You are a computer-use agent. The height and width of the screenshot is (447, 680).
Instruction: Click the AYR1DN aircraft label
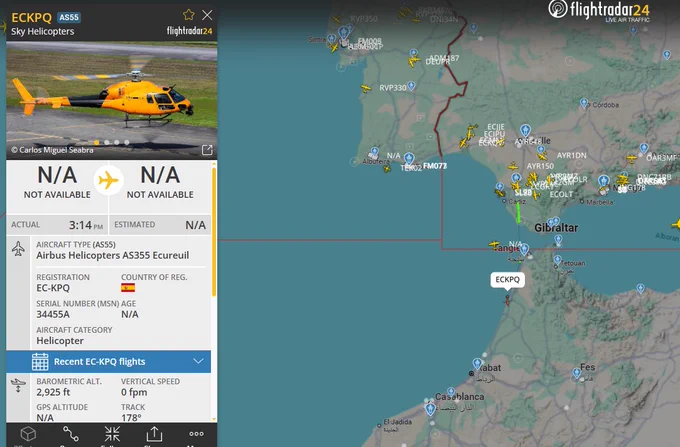tap(572, 155)
